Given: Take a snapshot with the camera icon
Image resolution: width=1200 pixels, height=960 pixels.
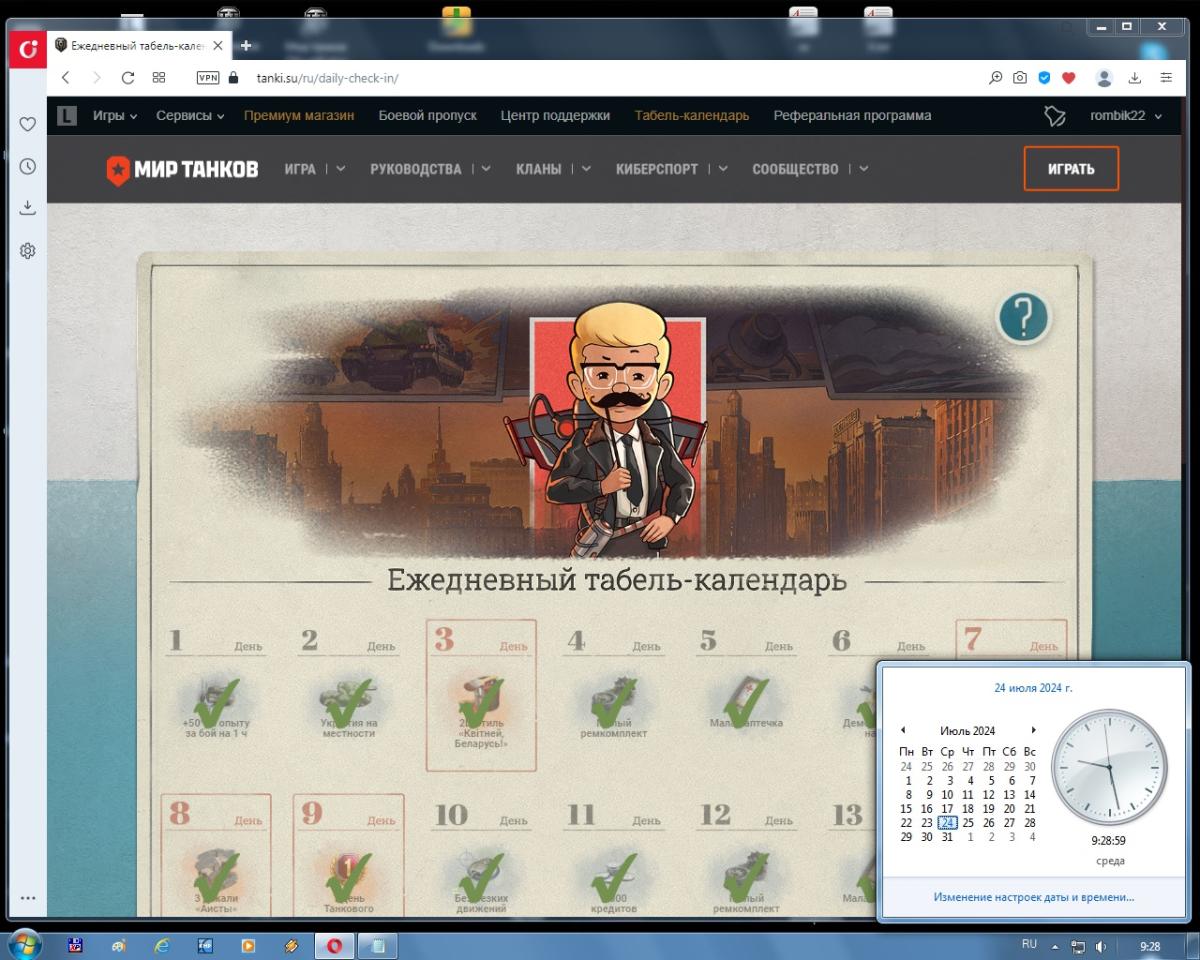Looking at the screenshot, I should [1019, 78].
